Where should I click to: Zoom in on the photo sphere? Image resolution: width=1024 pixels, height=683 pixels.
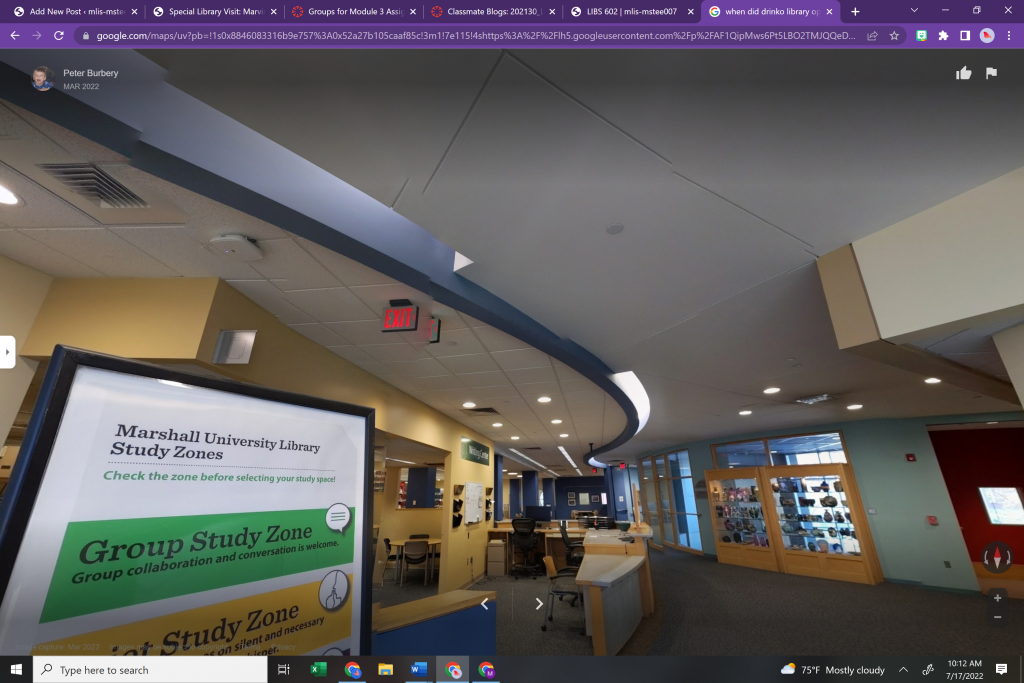click(x=997, y=597)
